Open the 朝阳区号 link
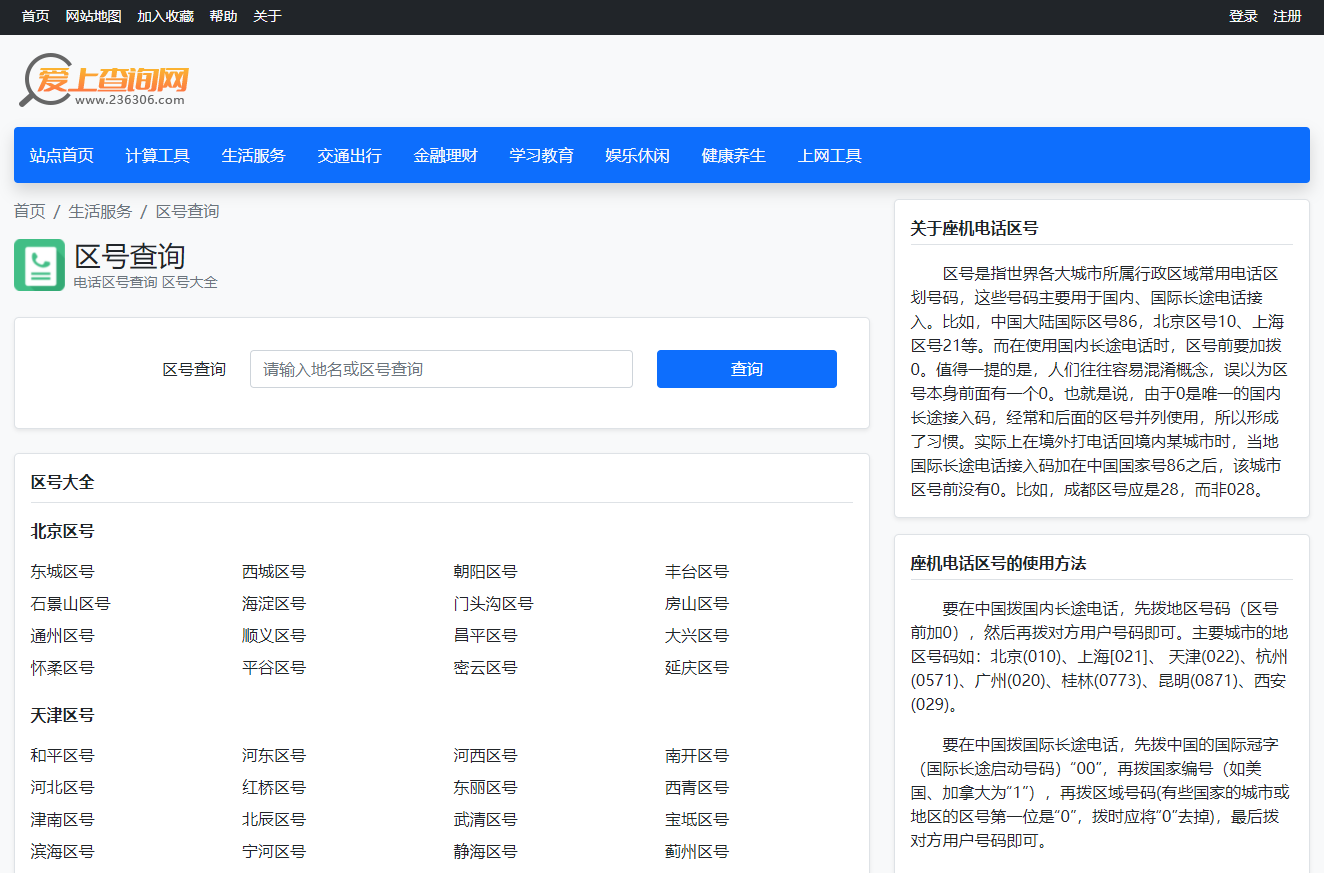The height and width of the screenshot is (873, 1324). tap(485, 572)
